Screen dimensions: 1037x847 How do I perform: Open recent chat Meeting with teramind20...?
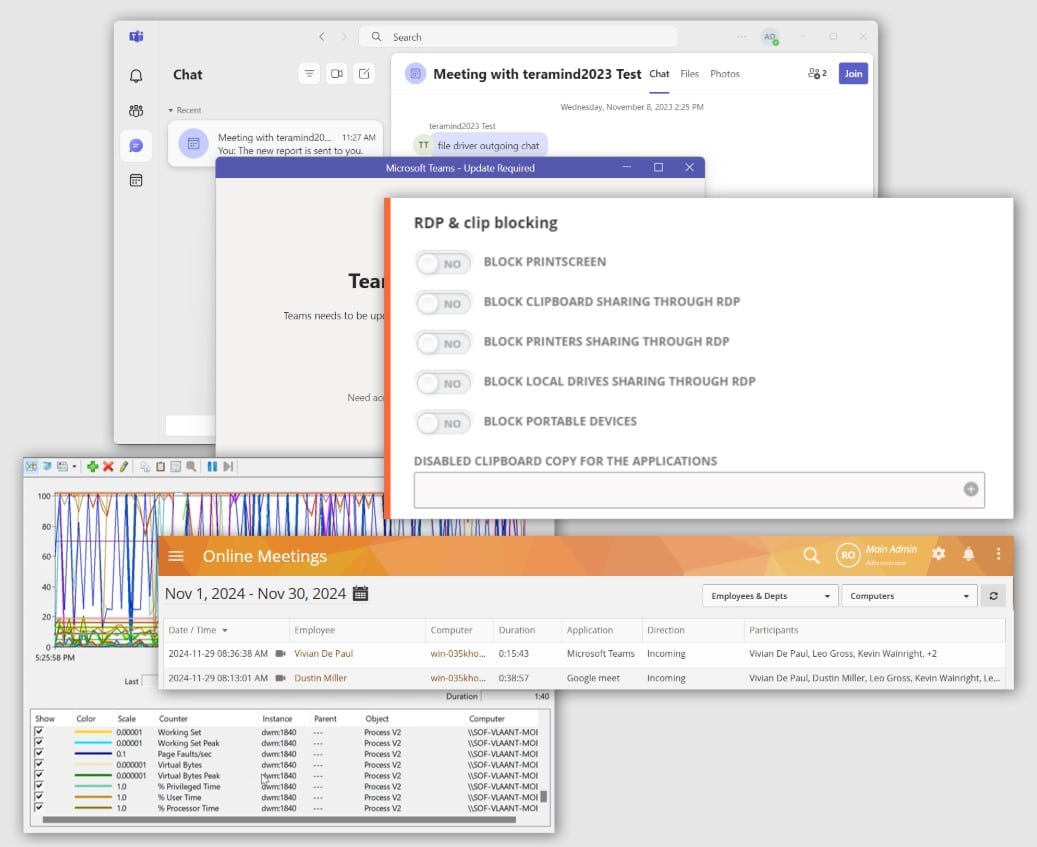click(x=275, y=143)
